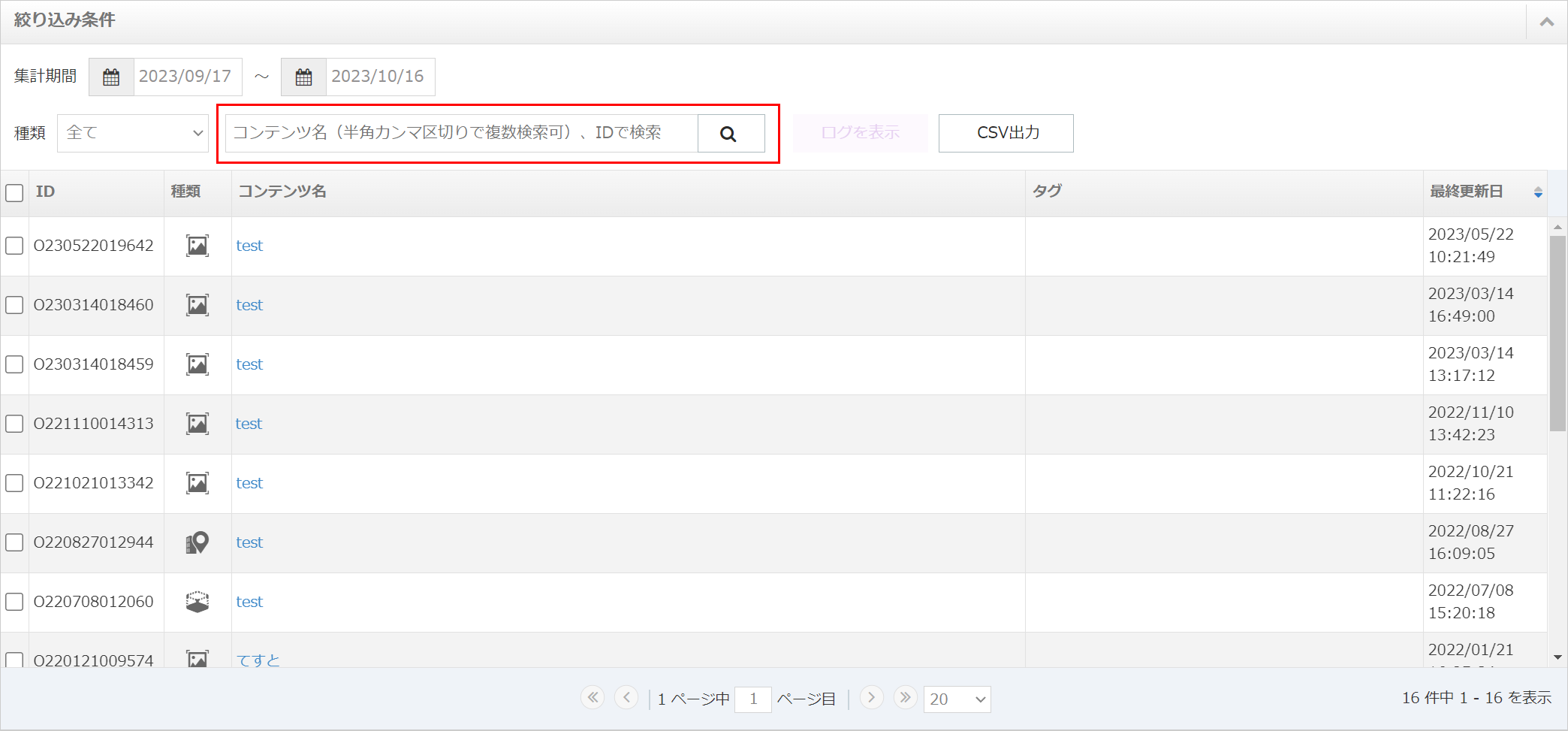1568x731 pixels.
Task: Check the row O230314018459
Action: click(x=14, y=364)
